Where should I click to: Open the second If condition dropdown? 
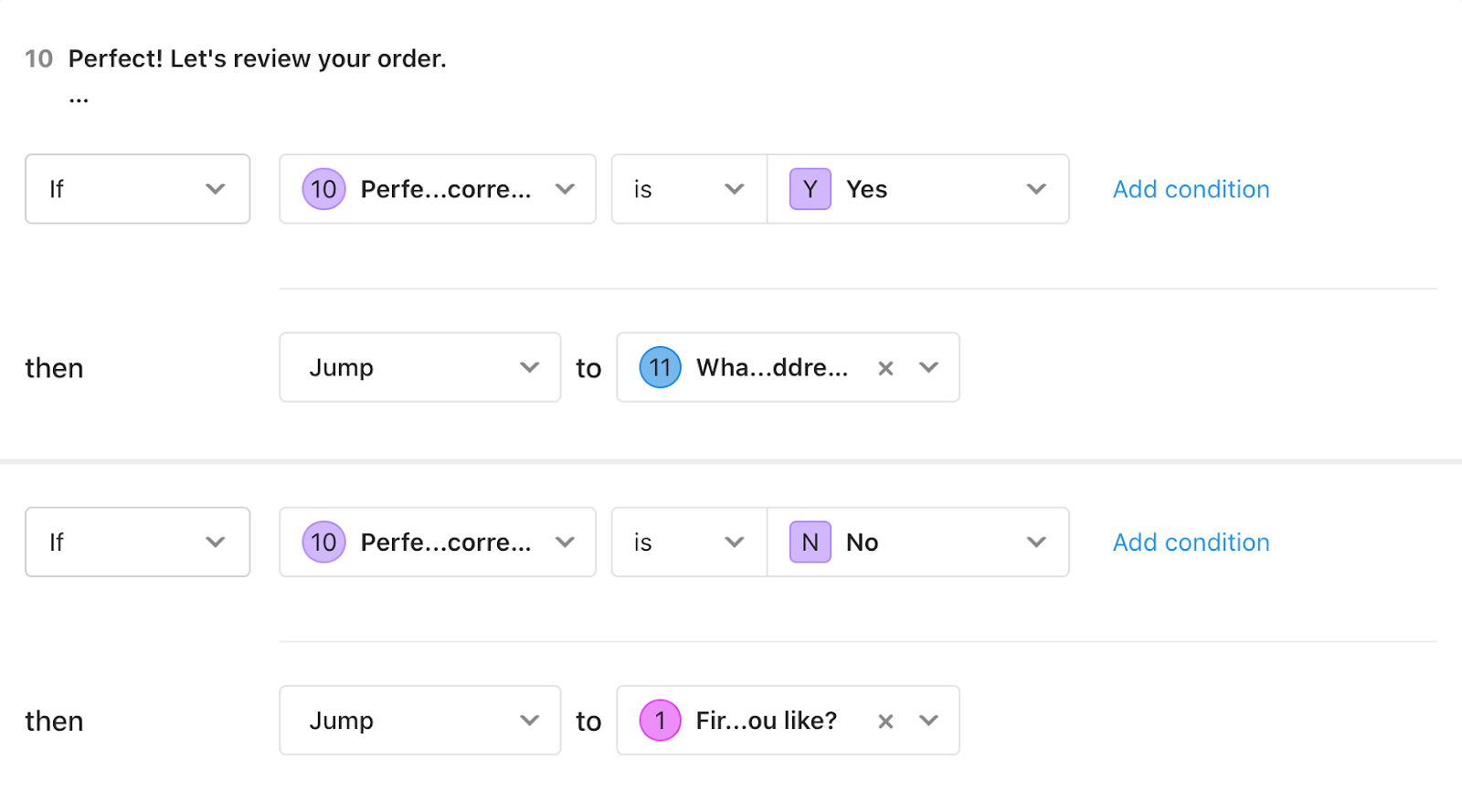(x=137, y=543)
